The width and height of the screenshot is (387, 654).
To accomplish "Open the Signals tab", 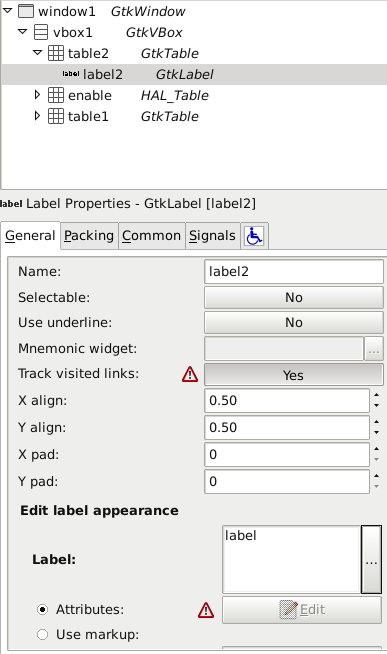I will 212,236.
